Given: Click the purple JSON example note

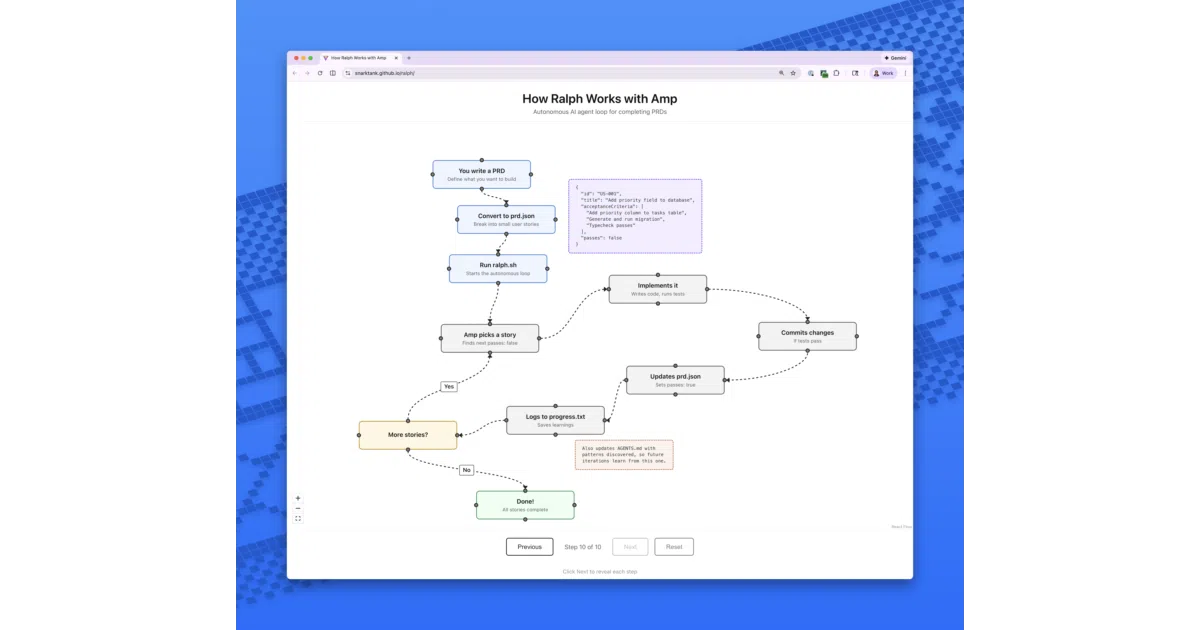Looking at the screenshot, I should tap(635, 216).
